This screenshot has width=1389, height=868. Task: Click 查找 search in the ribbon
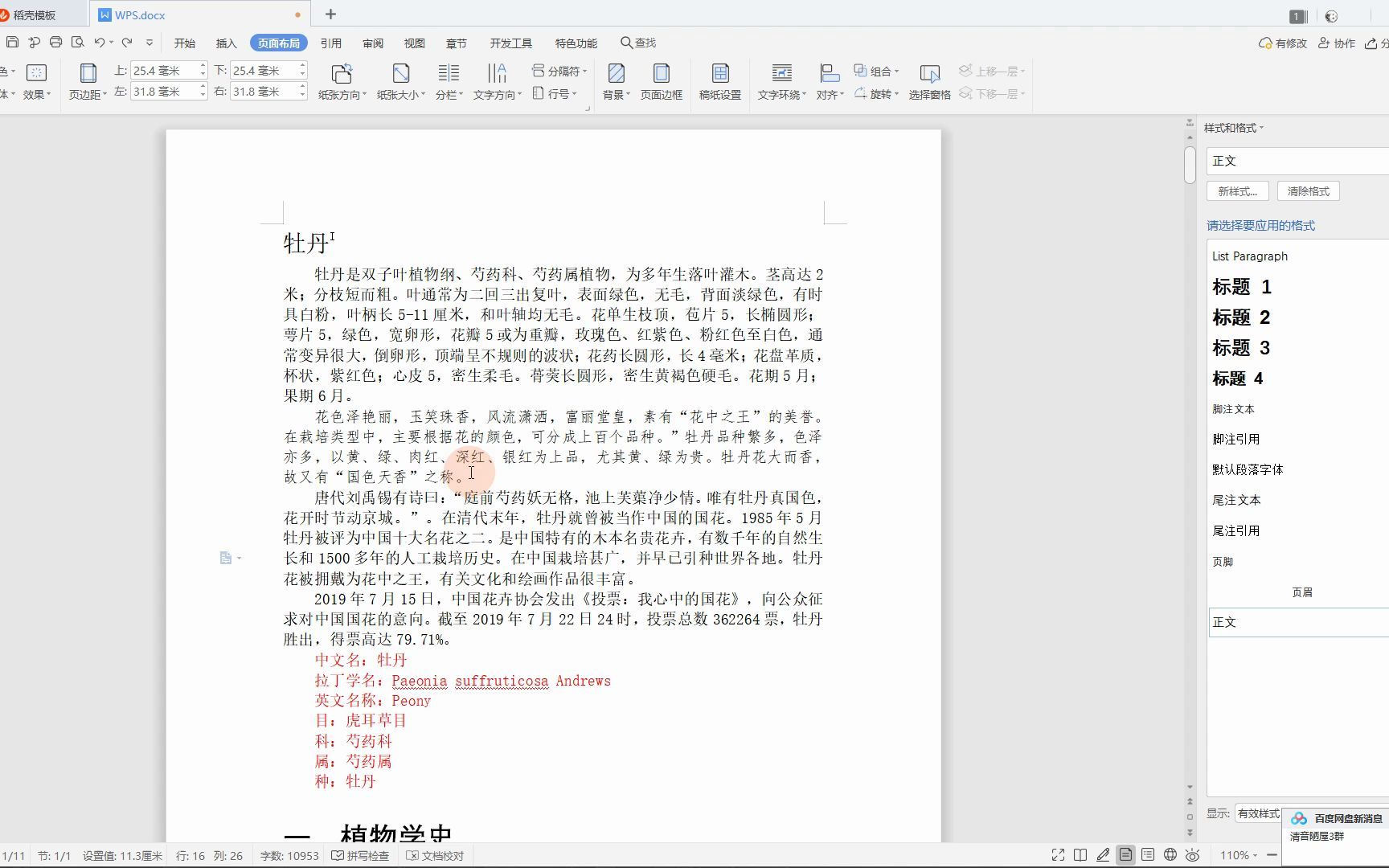click(638, 43)
